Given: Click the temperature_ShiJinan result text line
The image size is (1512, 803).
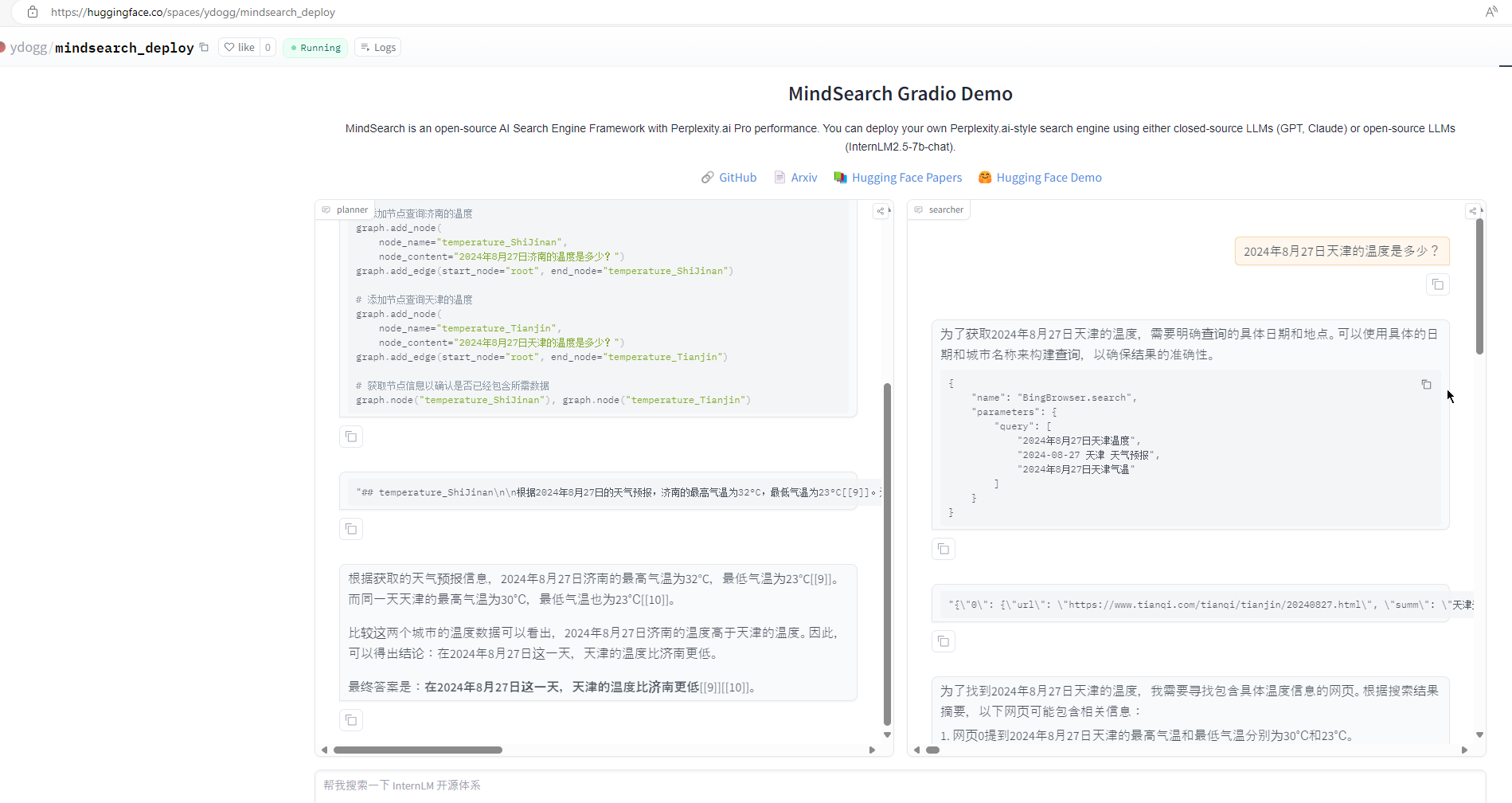Looking at the screenshot, I should pos(619,492).
